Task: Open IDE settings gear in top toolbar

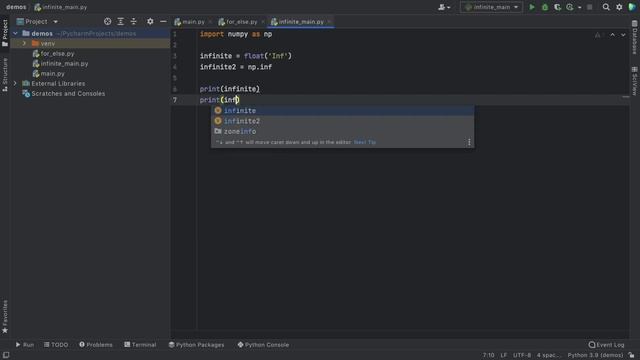Action: pyautogui.click(x=619, y=7)
